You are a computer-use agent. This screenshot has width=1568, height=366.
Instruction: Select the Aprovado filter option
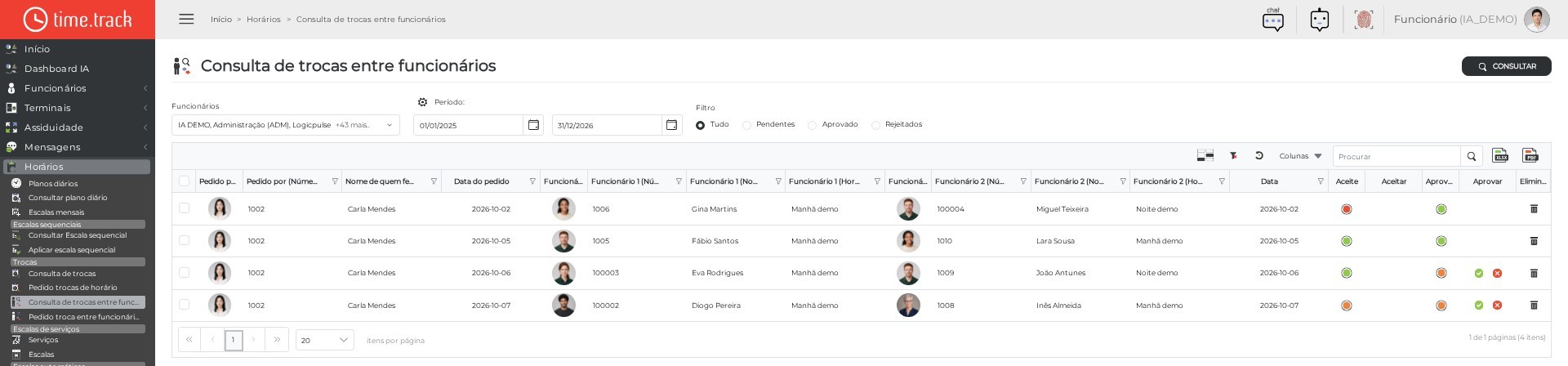pos(812,125)
